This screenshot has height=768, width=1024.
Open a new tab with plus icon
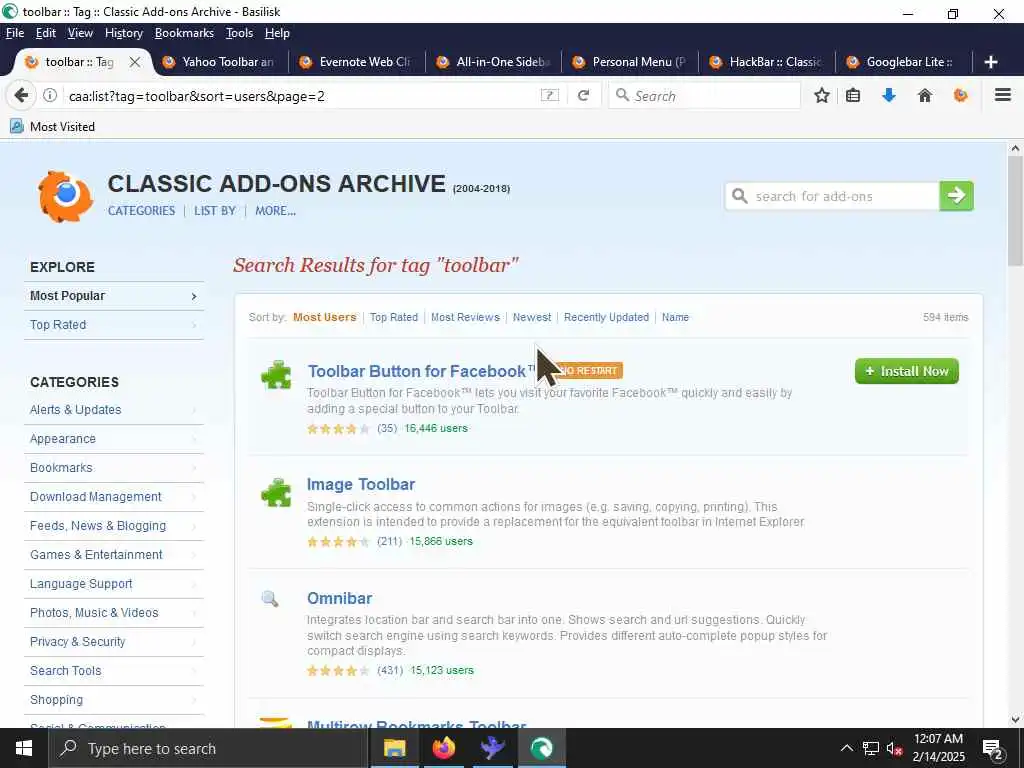(991, 62)
